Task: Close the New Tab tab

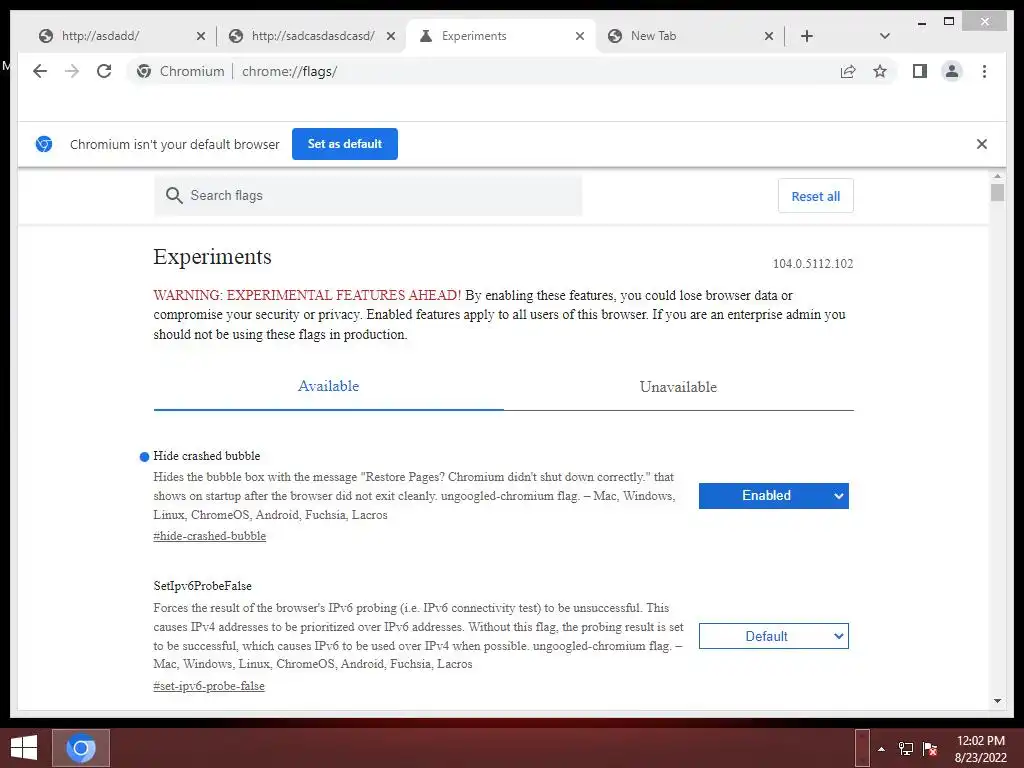Action: (x=769, y=36)
